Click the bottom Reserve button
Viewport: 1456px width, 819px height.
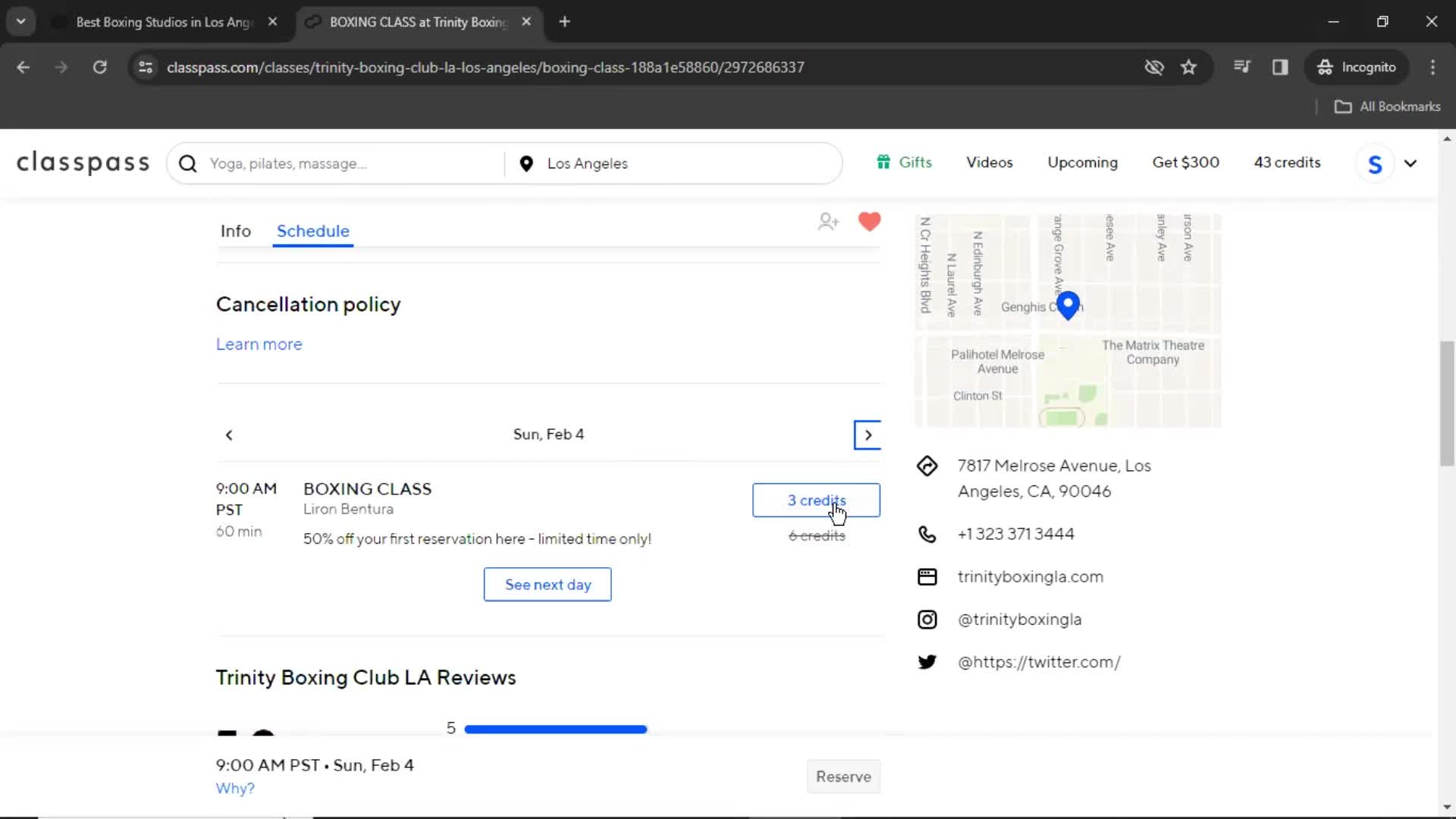pyautogui.click(x=843, y=777)
